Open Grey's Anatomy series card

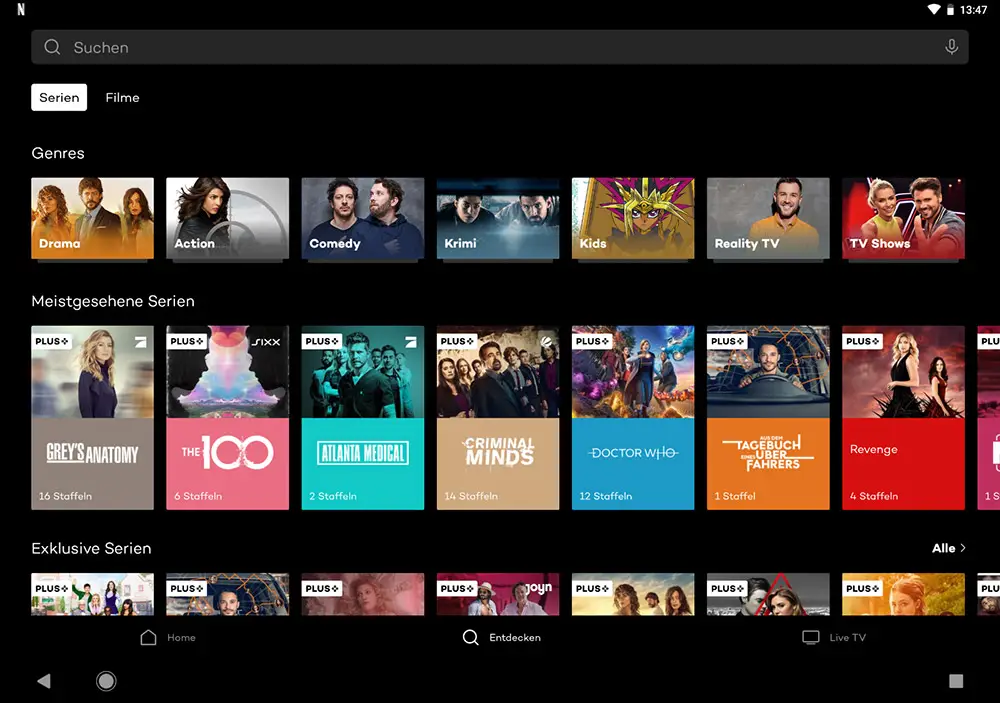[x=92, y=418]
